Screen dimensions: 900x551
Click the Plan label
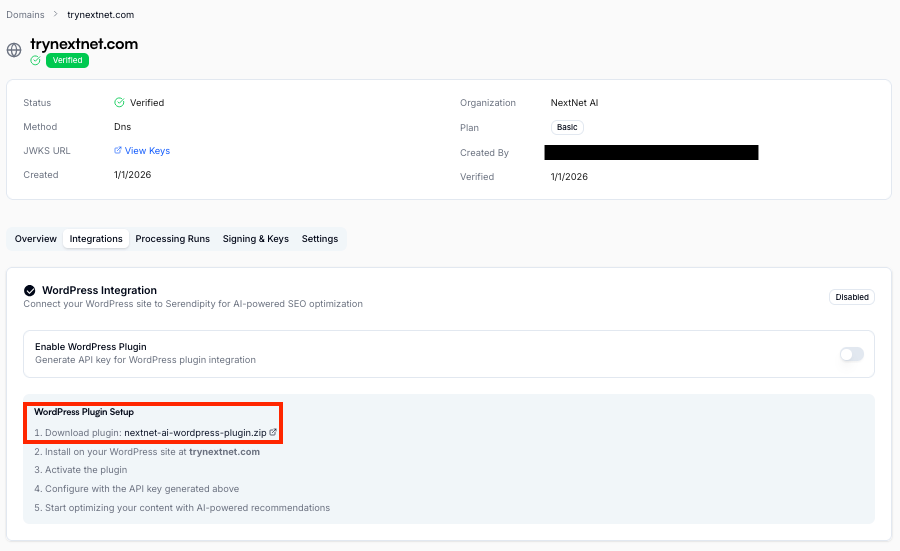(469, 127)
